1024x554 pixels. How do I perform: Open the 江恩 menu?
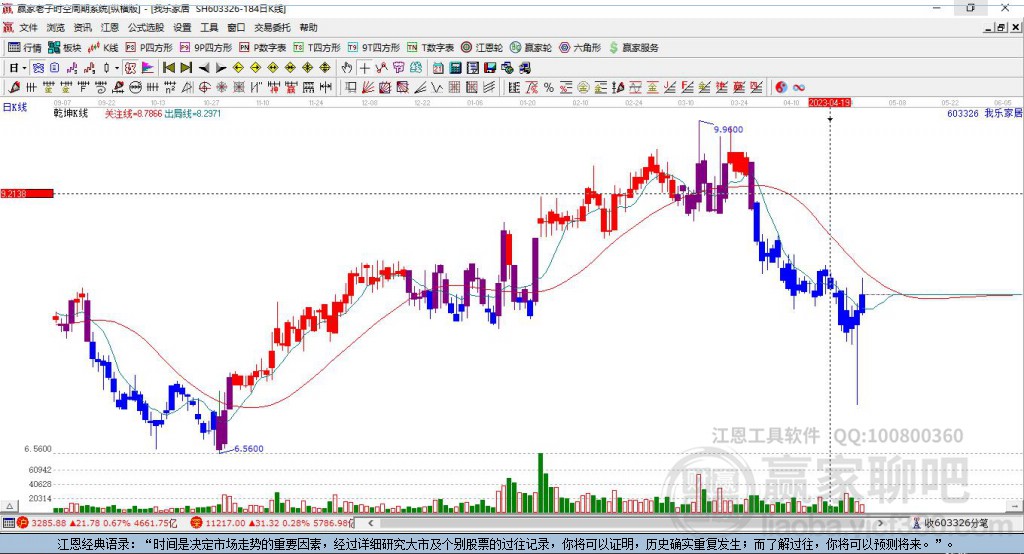pyautogui.click(x=110, y=27)
